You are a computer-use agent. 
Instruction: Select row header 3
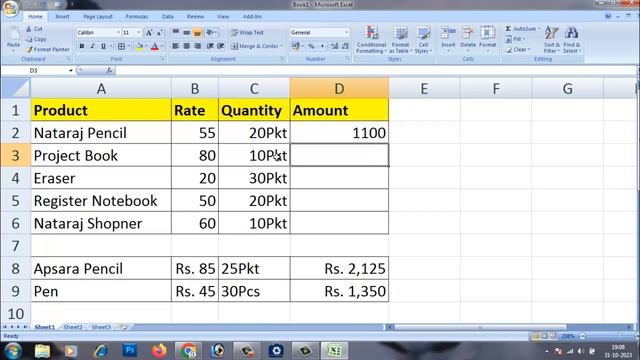pyautogui.click(x=16, y=156)
